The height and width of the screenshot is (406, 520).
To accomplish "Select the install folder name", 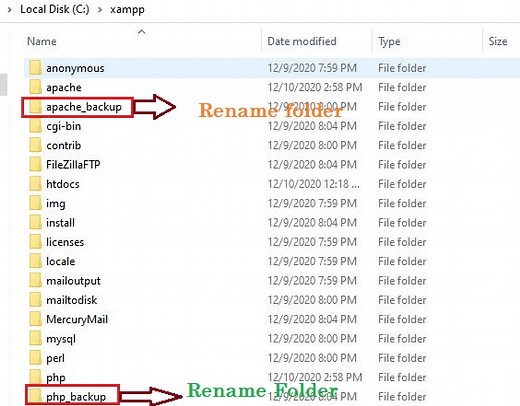I will [60, 223].
